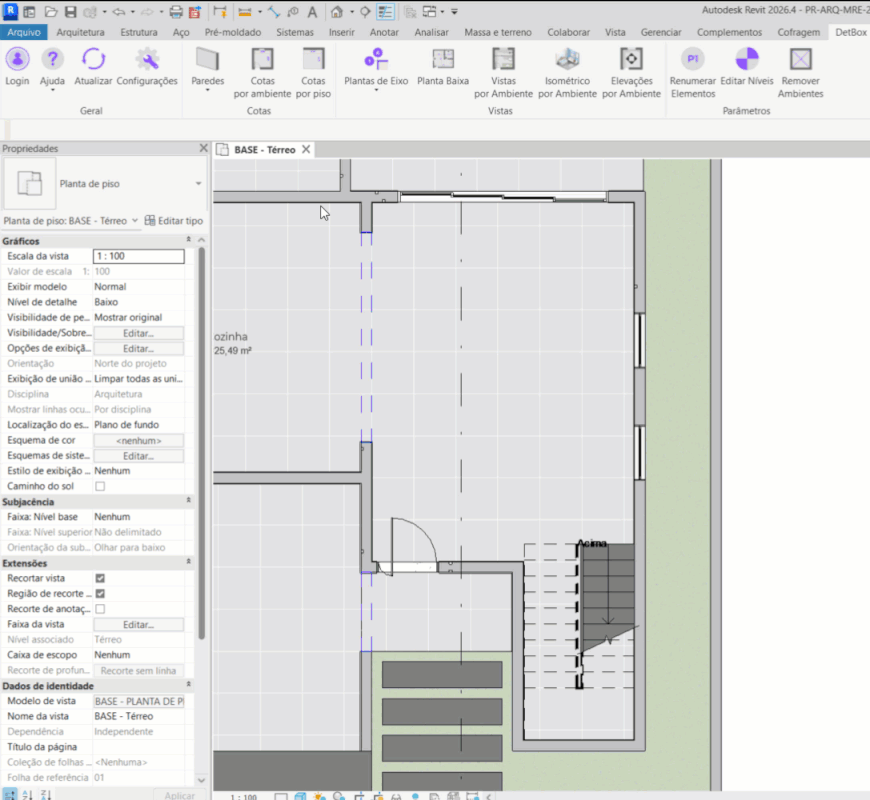Click Editar tipo button

174,221
